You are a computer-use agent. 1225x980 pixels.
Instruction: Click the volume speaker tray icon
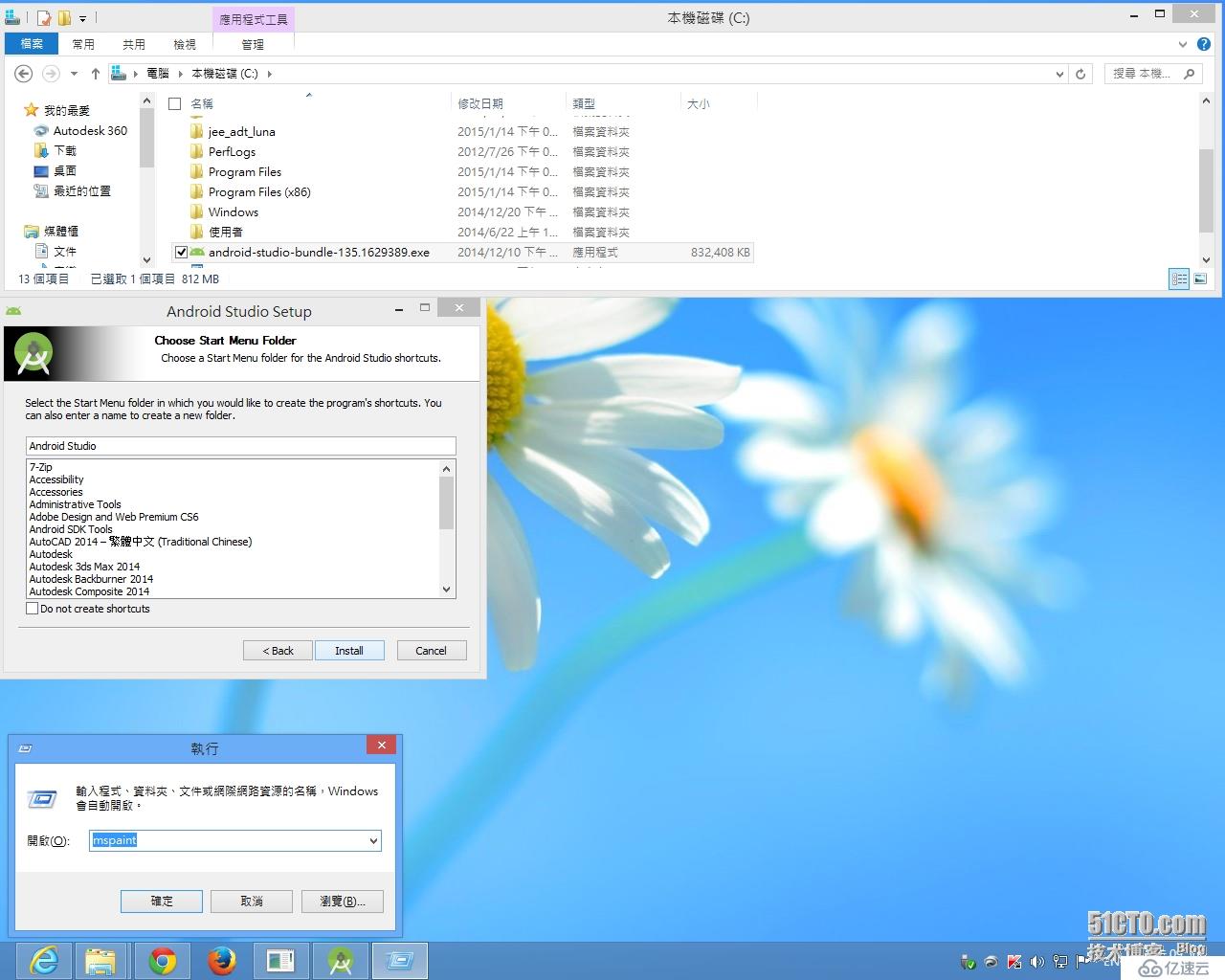click(1036, 962)
